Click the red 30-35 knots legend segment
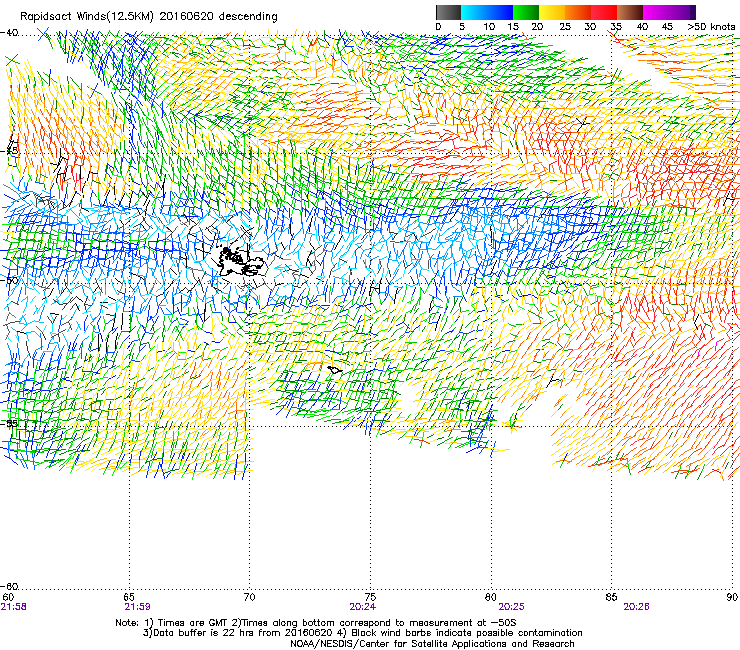The width and height of the screenshot is (740, 650). pyautogui.click(x=604, y=12)
